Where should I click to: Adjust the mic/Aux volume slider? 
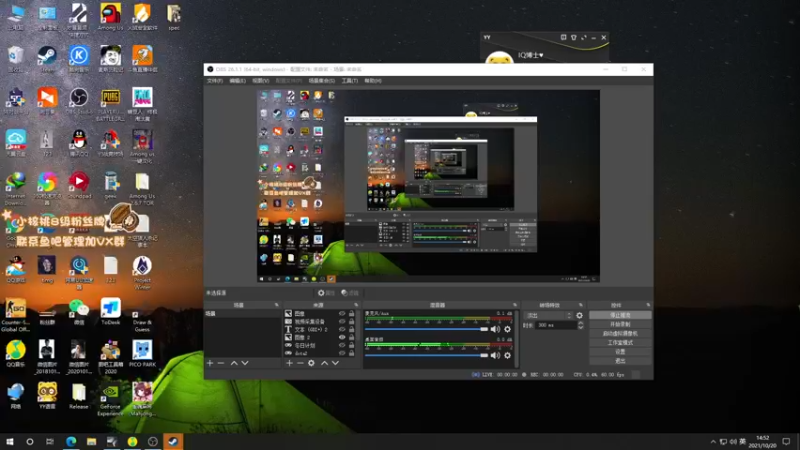426,329
